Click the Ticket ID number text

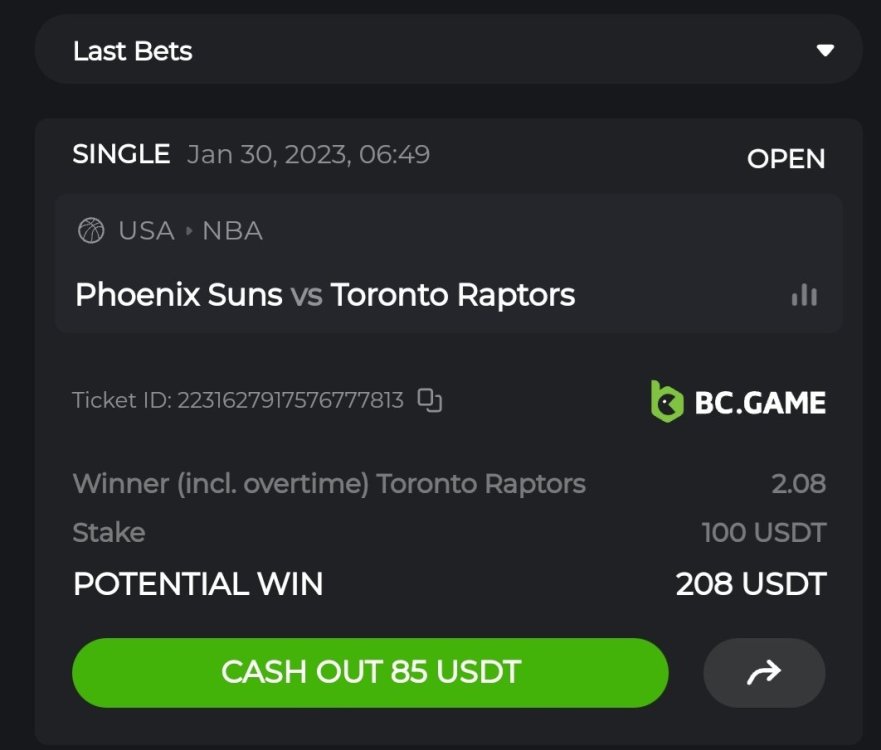tap(290, 401)
